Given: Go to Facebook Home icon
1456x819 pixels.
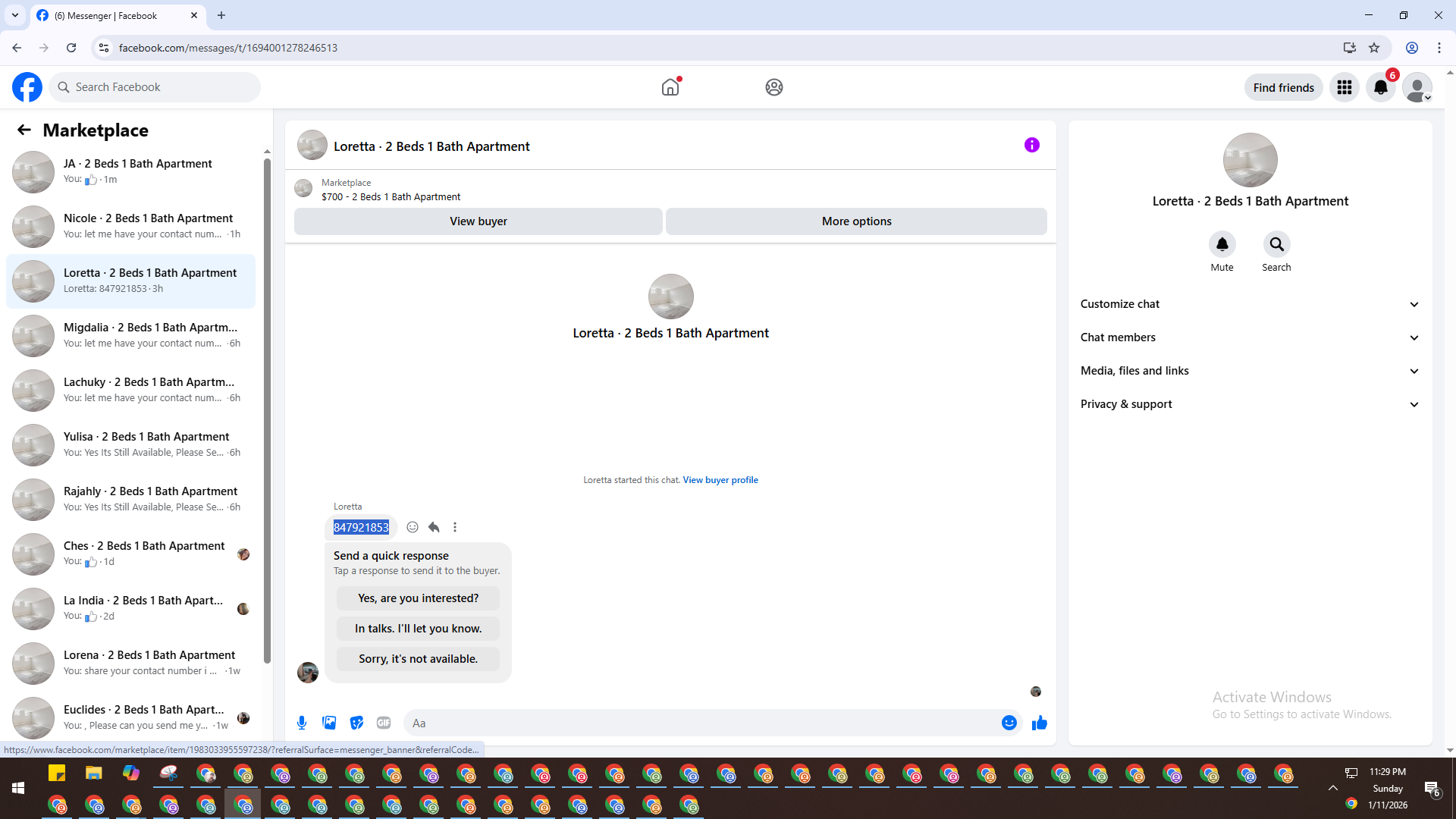Looking at the screenshot, I should coord(670,87).
